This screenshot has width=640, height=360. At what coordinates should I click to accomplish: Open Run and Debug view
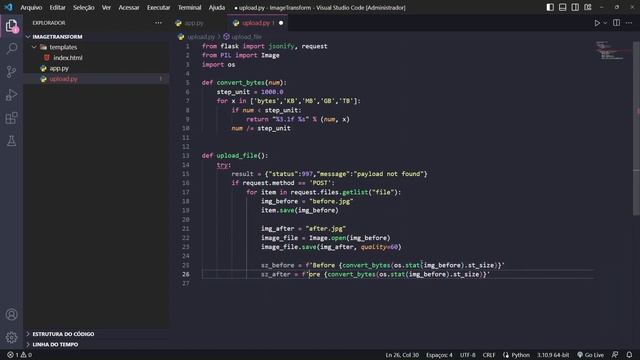click(x=11, y=95)
